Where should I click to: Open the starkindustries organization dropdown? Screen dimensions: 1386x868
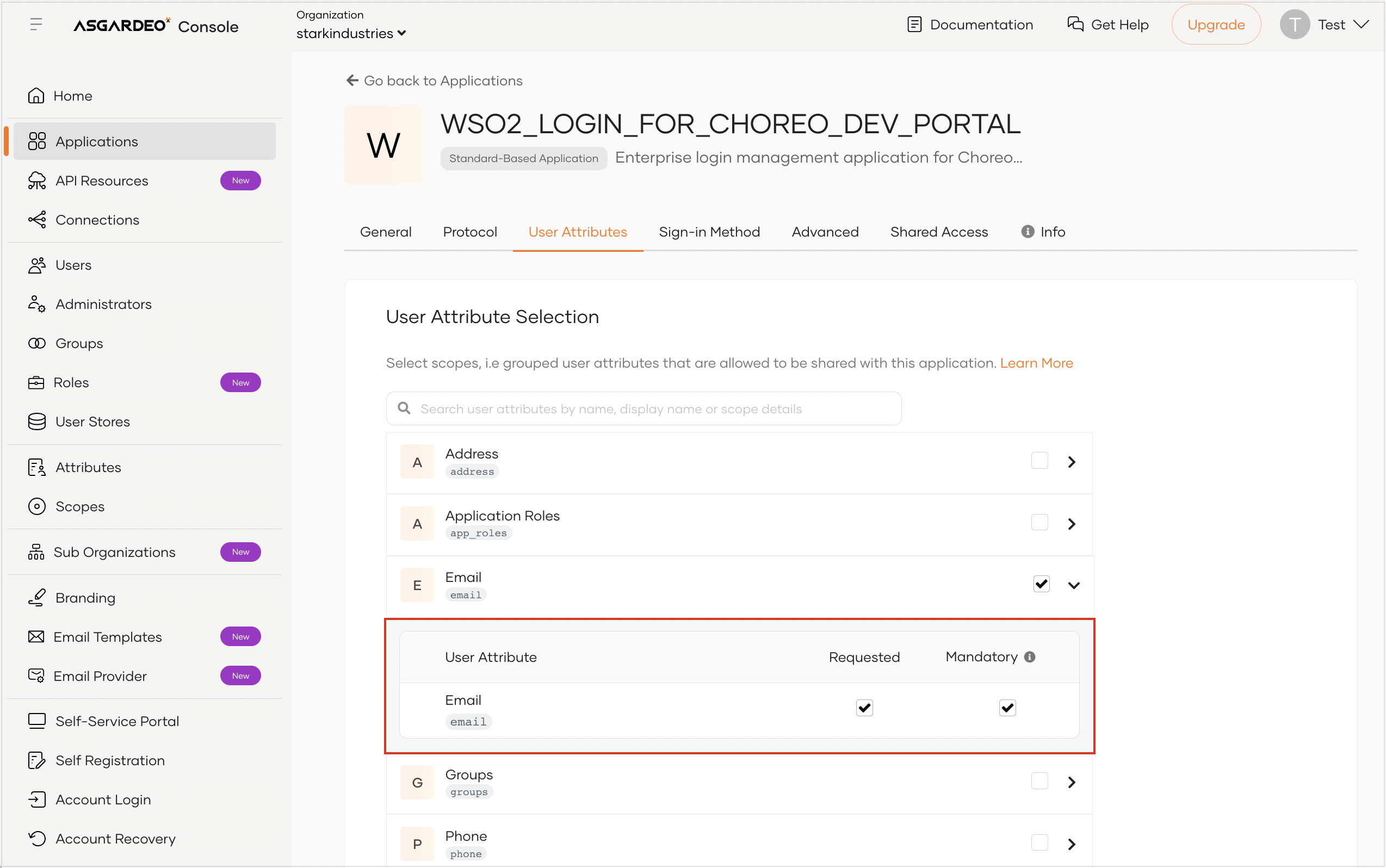pyautogui.click(x=351, y=33)
